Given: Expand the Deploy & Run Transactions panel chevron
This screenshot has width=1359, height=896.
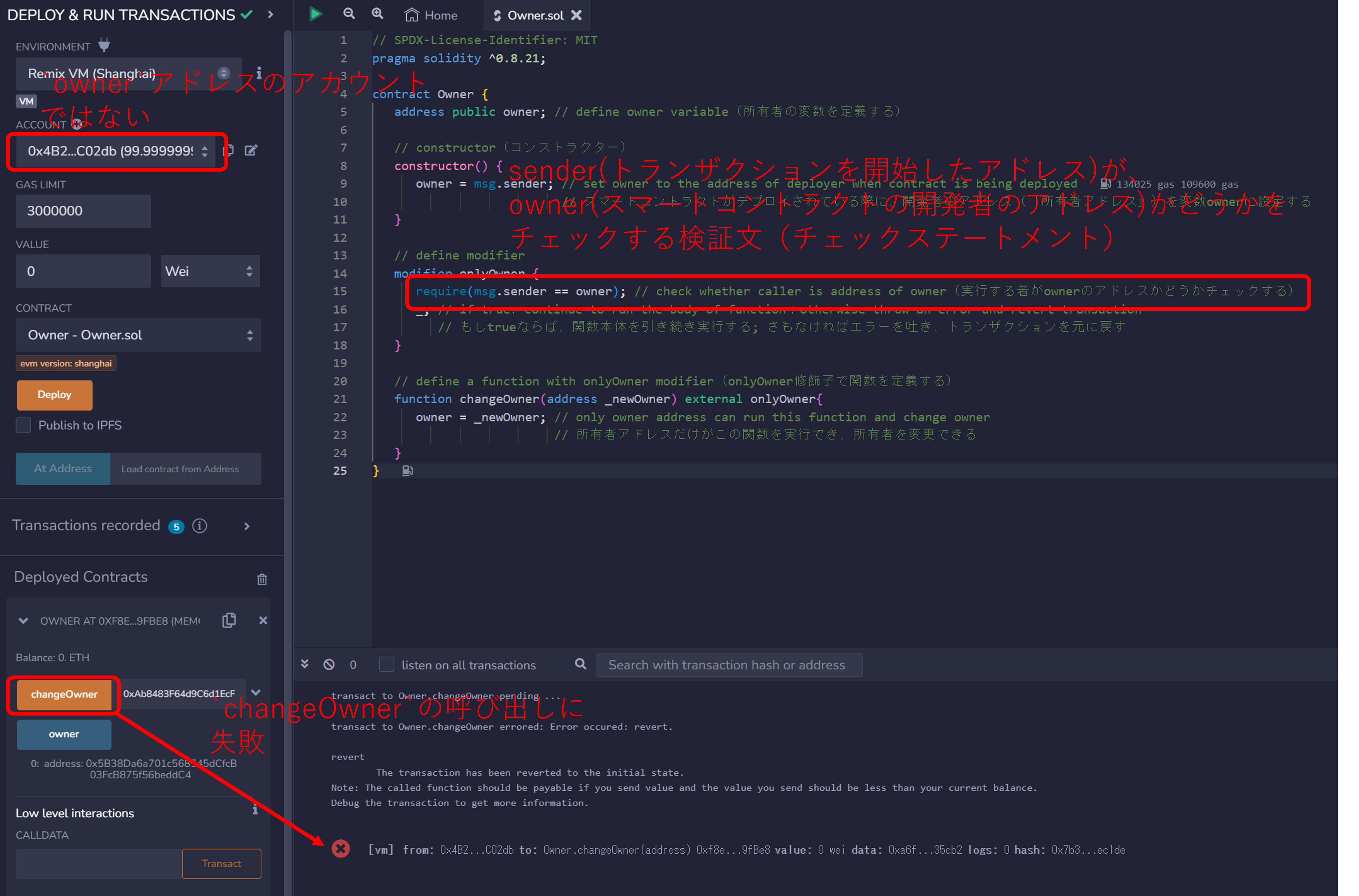Looking at the screenshot, I should pyautogui.click(x=271, y=14).
